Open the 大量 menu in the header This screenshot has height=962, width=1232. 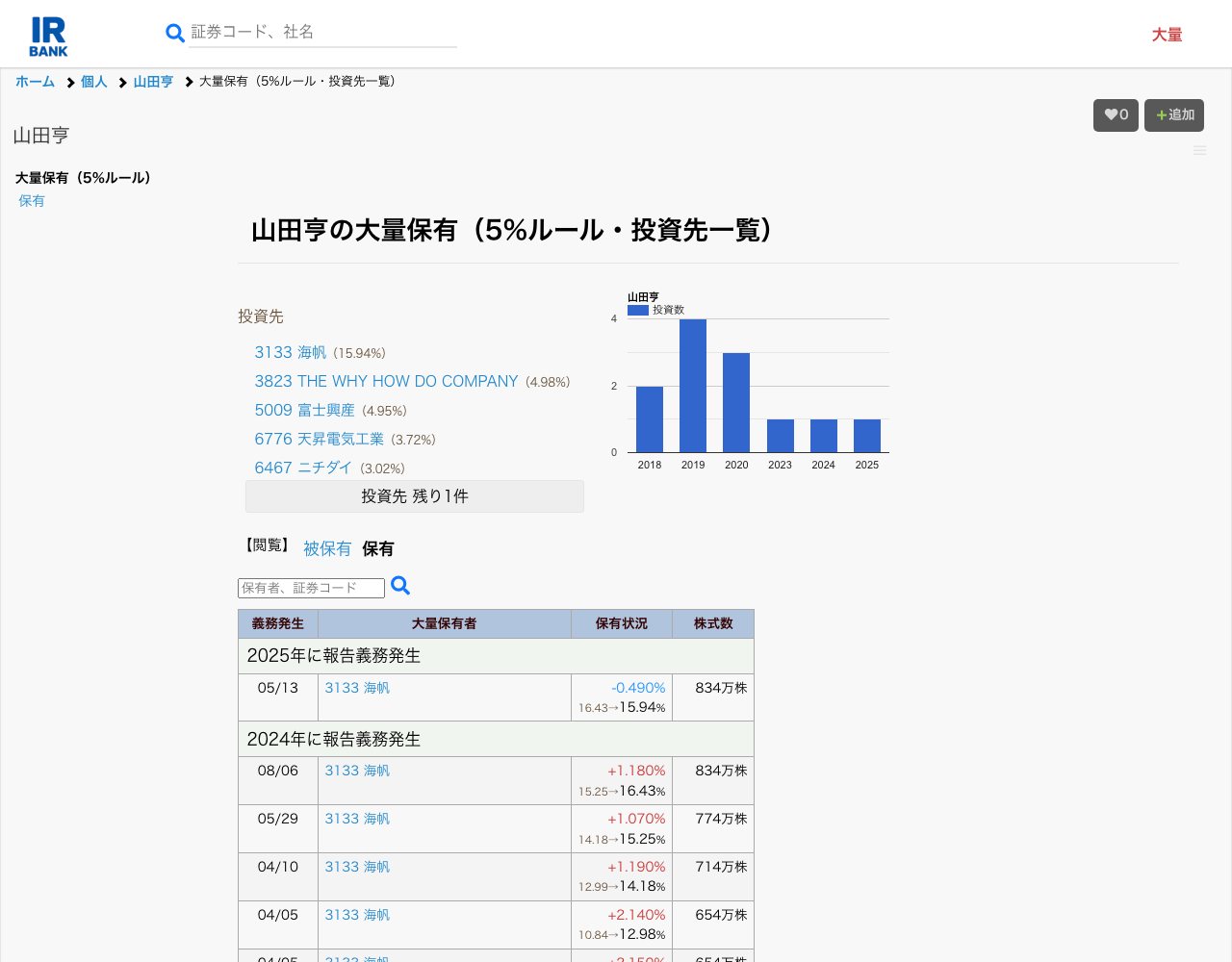coord(1167,35)
